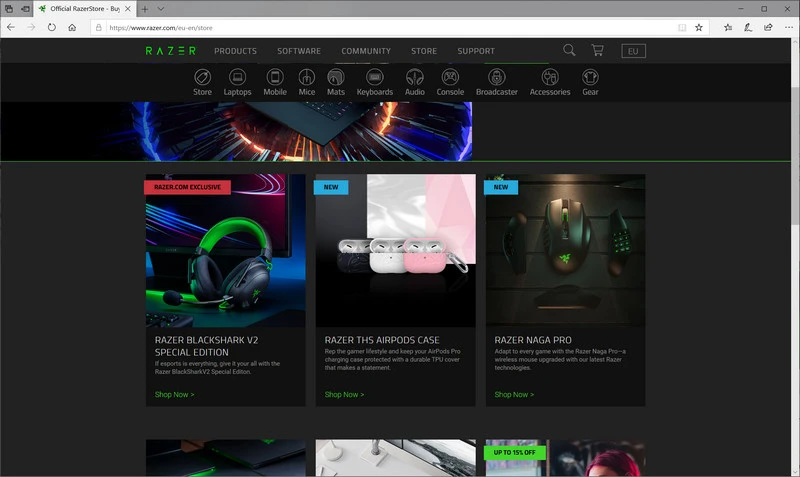This screenshot has height=477, width=800.
Task: Open browser settings and more menu
Action: (x=789, y=28)
